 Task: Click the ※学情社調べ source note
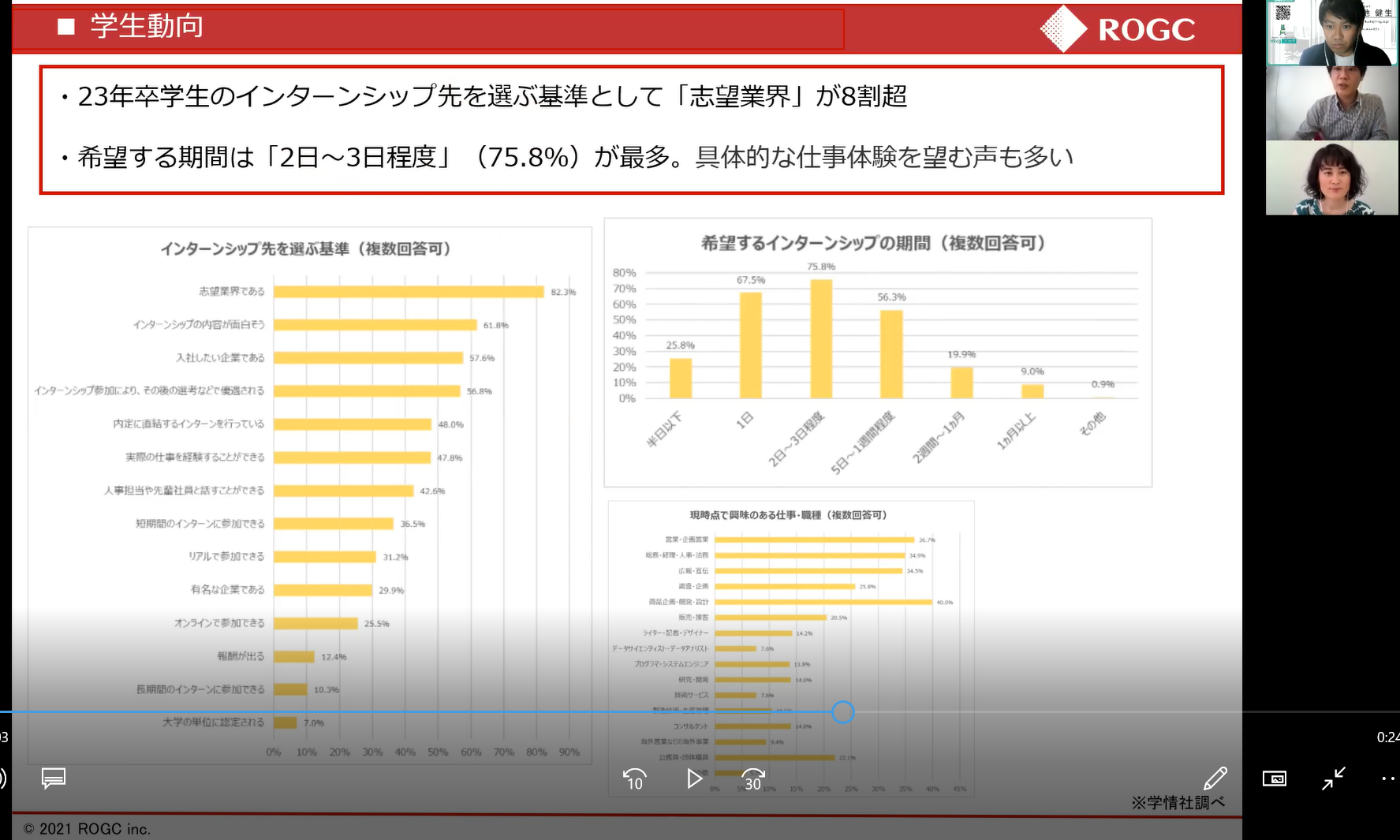tap(1178, 803)
